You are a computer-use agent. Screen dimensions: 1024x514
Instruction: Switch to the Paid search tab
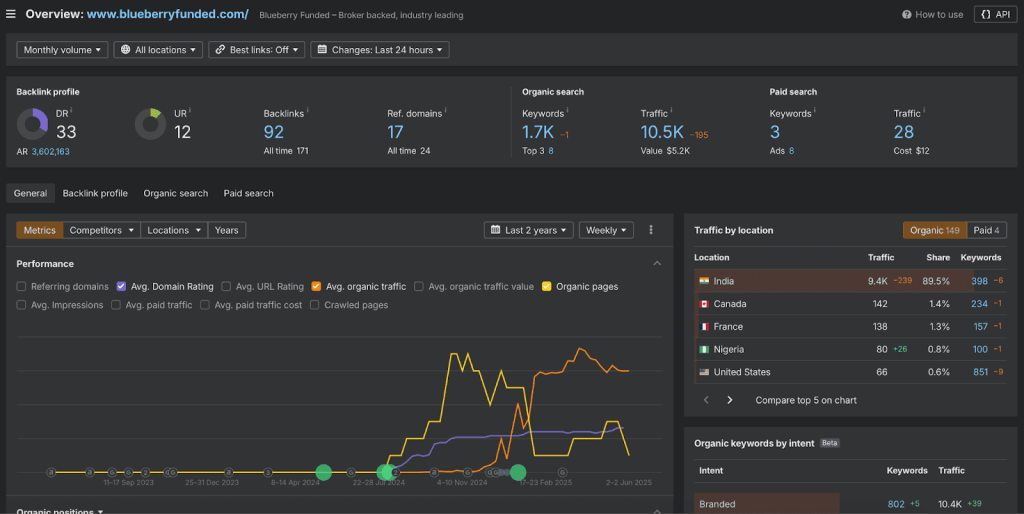[248, 193]
